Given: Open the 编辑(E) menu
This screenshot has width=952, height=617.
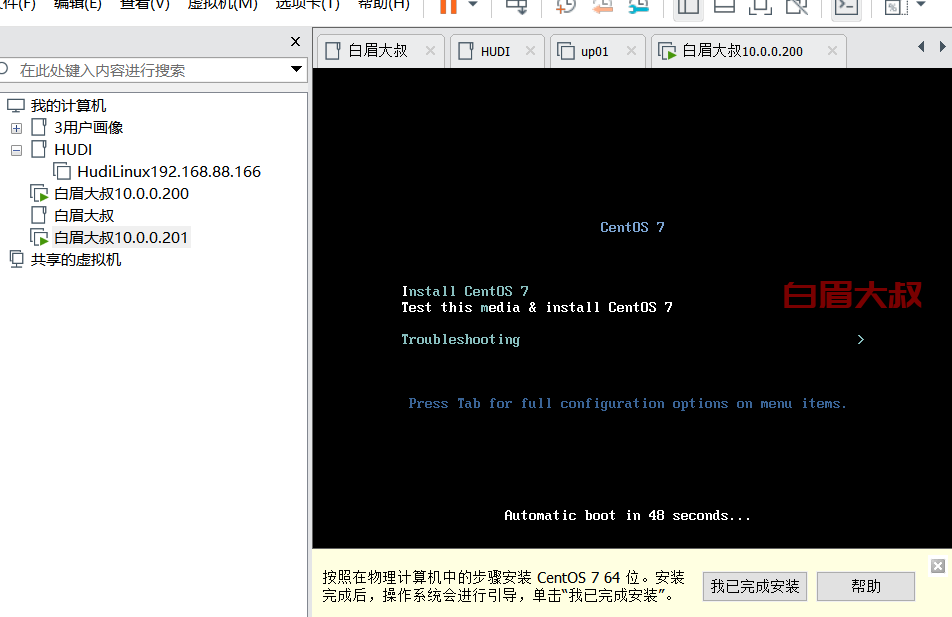Looking at the screenshot, I should (x=78, y=5).
